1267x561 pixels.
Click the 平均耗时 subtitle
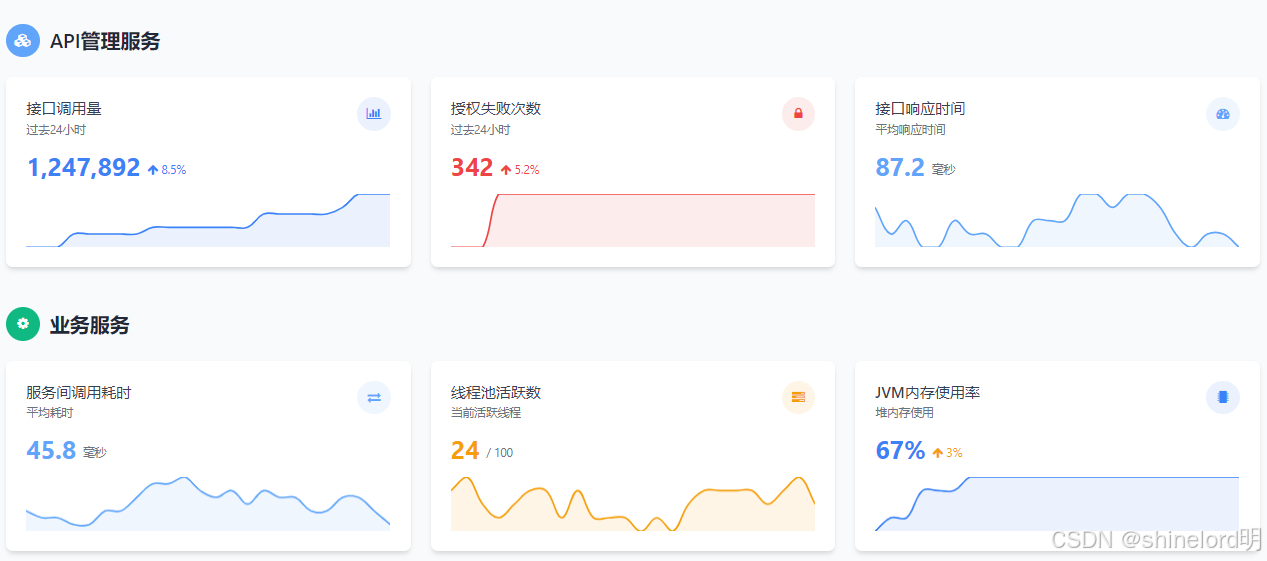50,413
